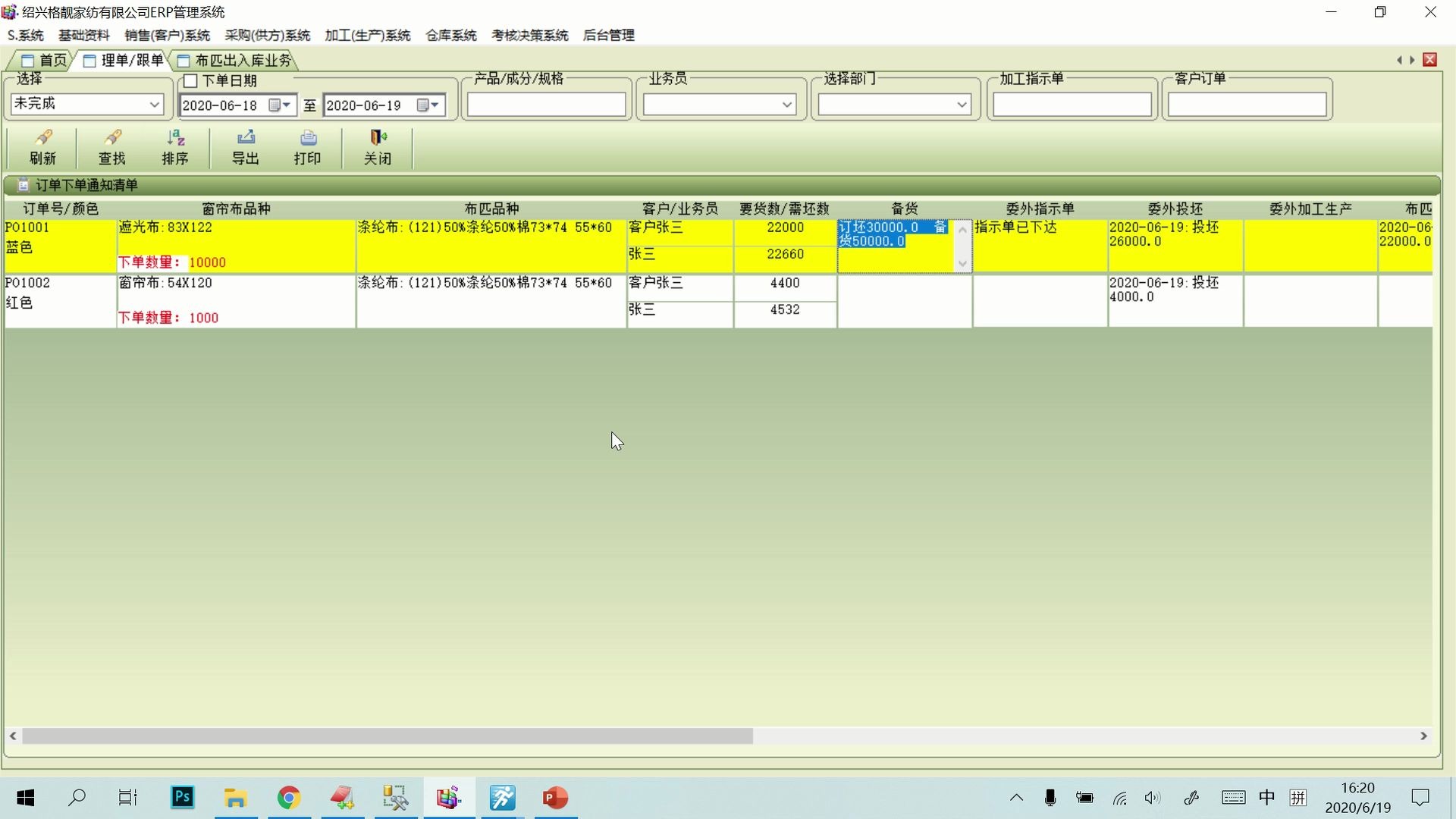
Task: Click the running-man app icon in taskbar
Action: tap(502, 798)
